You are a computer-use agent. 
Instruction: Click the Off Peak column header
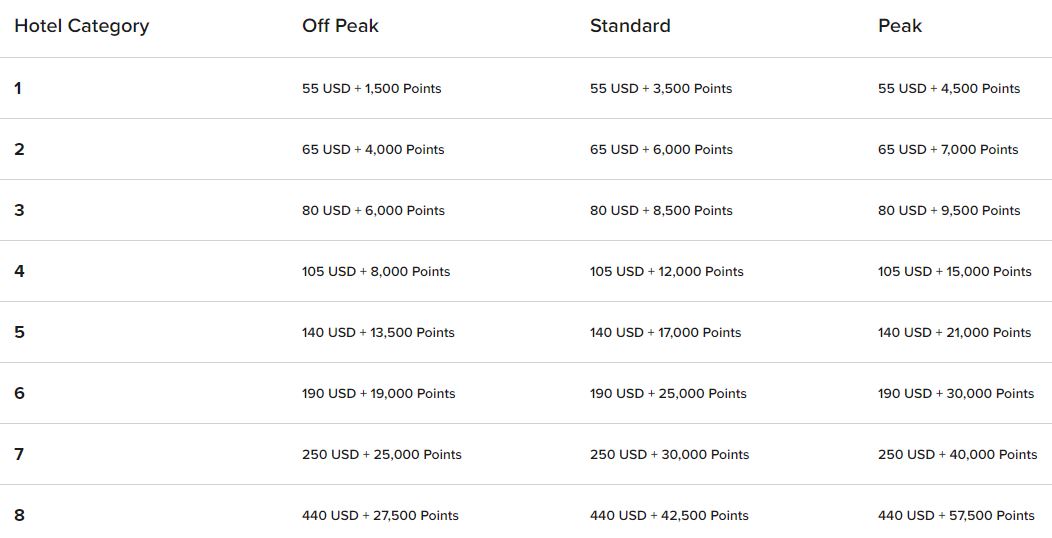pos(340,26)
